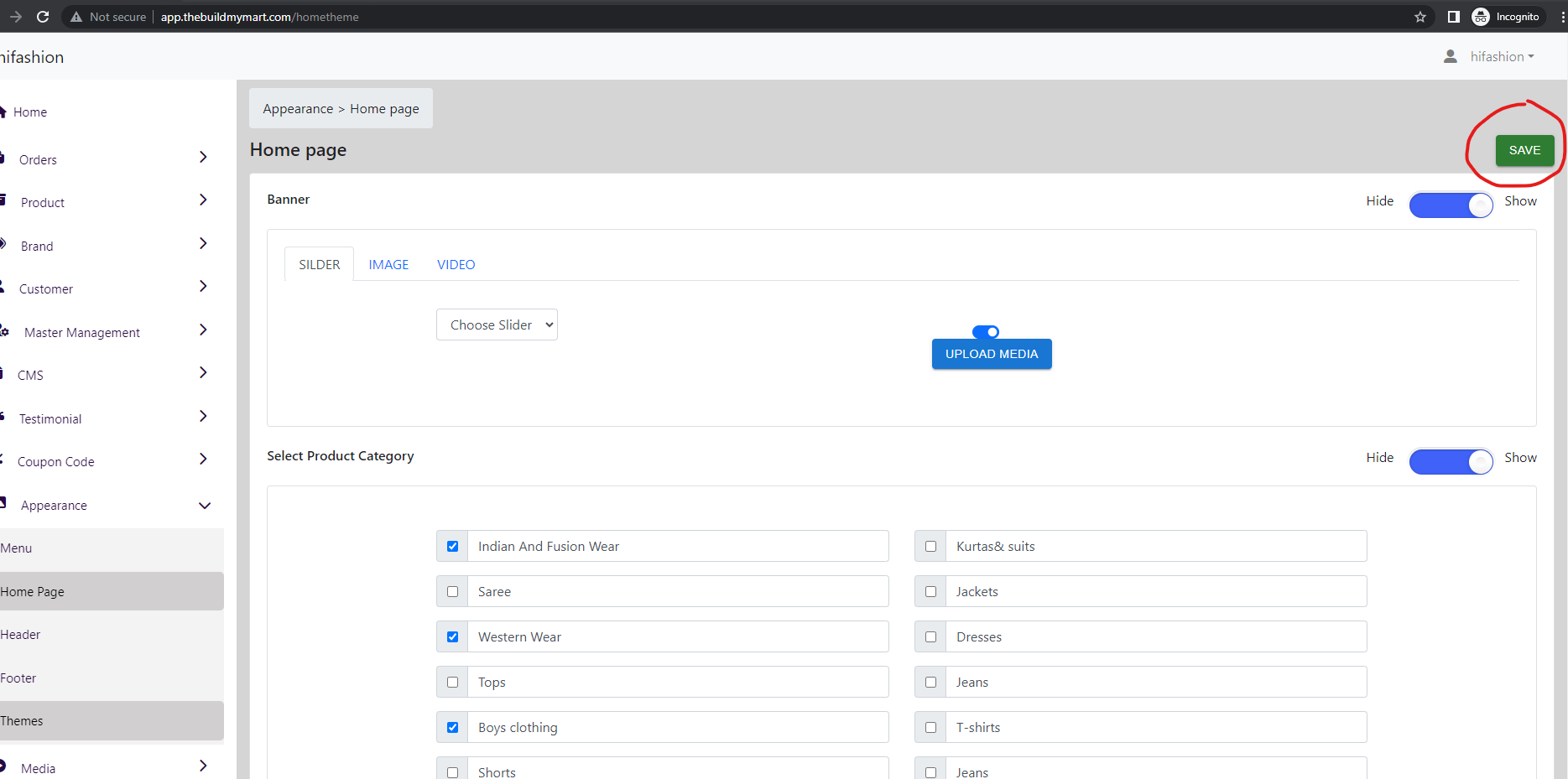Screen dimensions: 1568x779
Task: Click the Home icon in sidebar
Action: (x=3, y=112)
